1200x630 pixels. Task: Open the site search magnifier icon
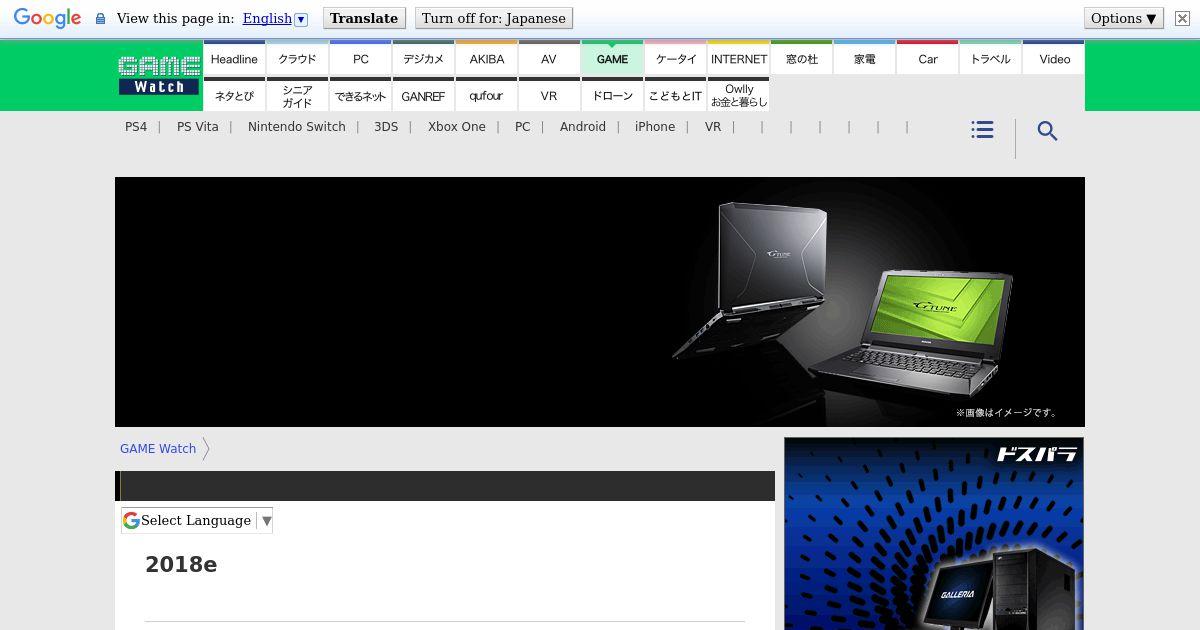pos(1047,131)
